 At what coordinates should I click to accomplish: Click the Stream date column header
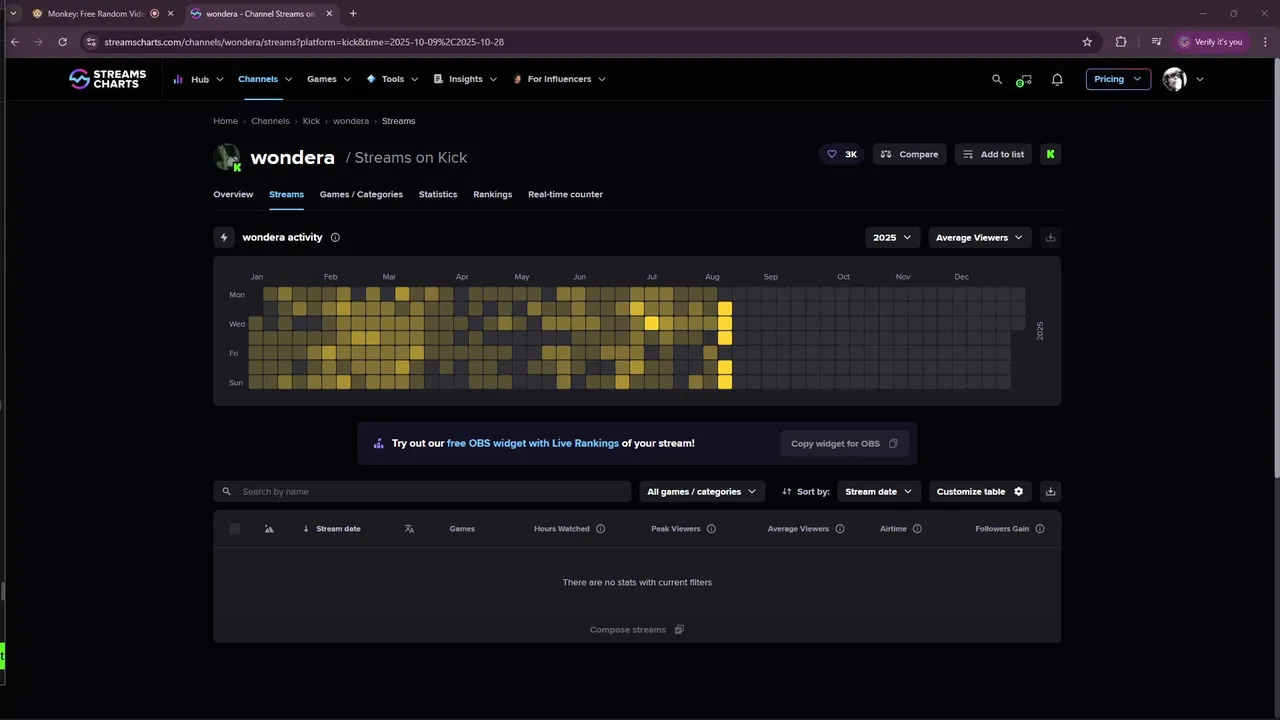pyautogui.click(x=338, y=529)
